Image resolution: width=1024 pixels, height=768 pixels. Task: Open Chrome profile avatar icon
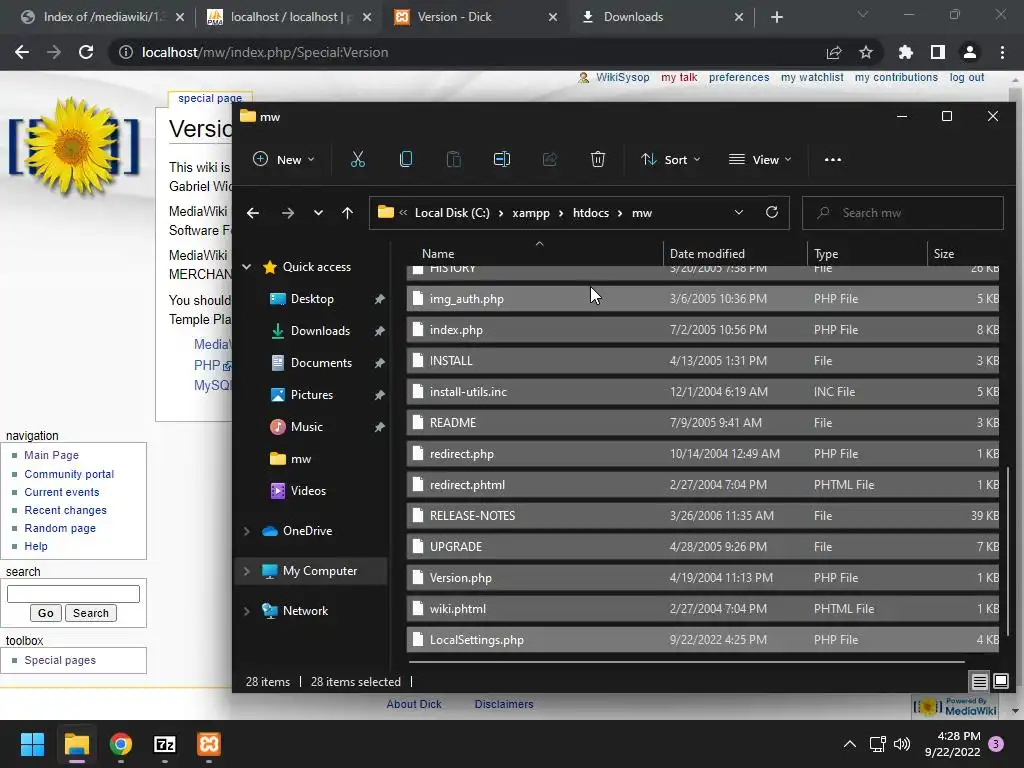[x=970, y=52]
